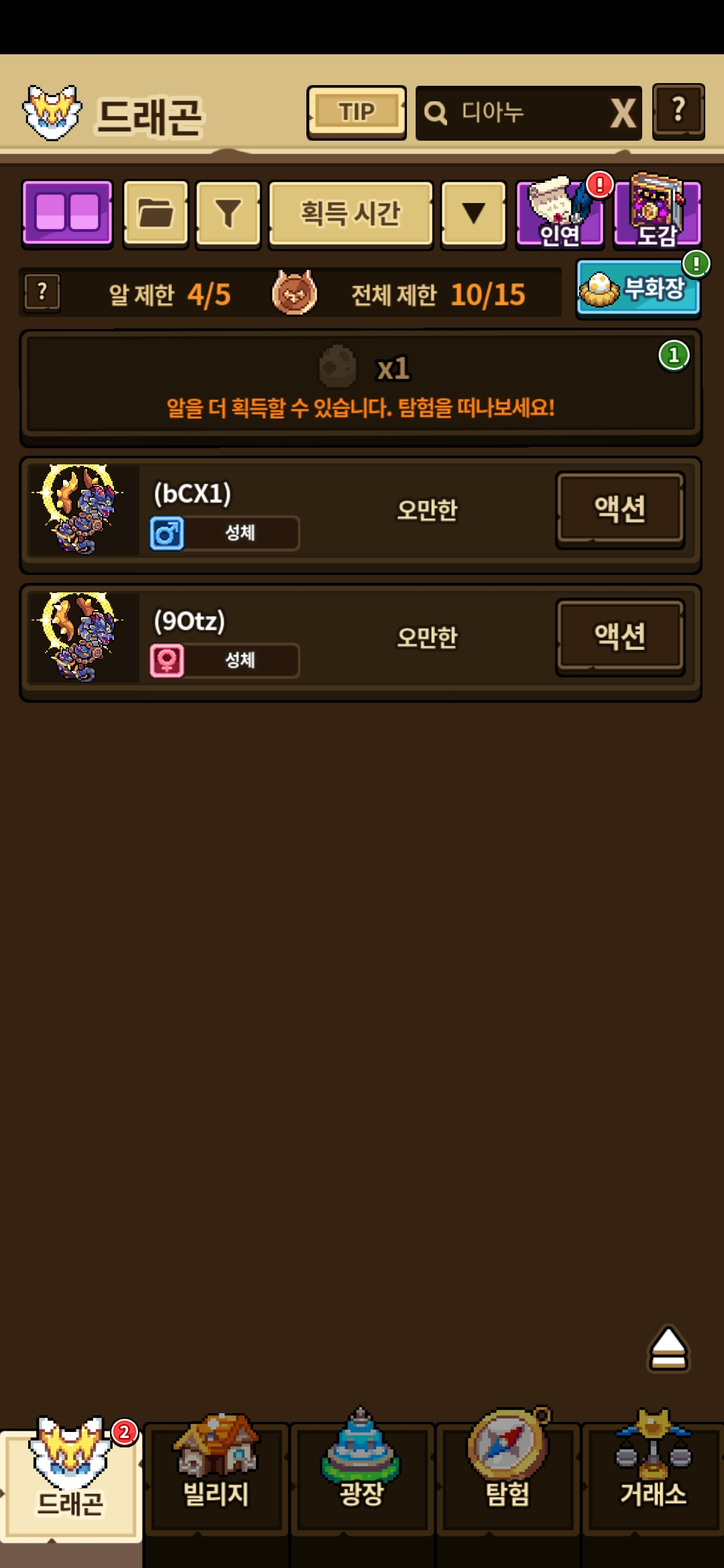The height and width of the screenshot is (1568, 724).
Task: Click the question mark beside 알 제한
Action: tap(42, 293)
